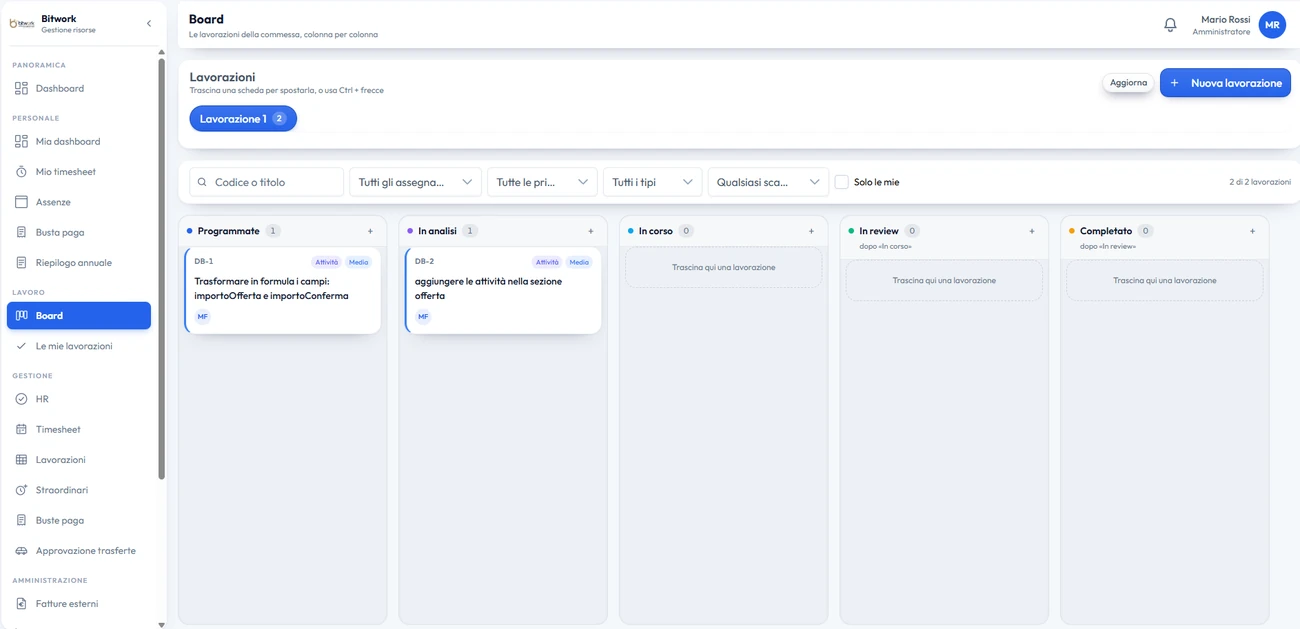Open the DB-2 card about sezione offerta
Viewport: 1300px width, 629px height.
[503, 290]
